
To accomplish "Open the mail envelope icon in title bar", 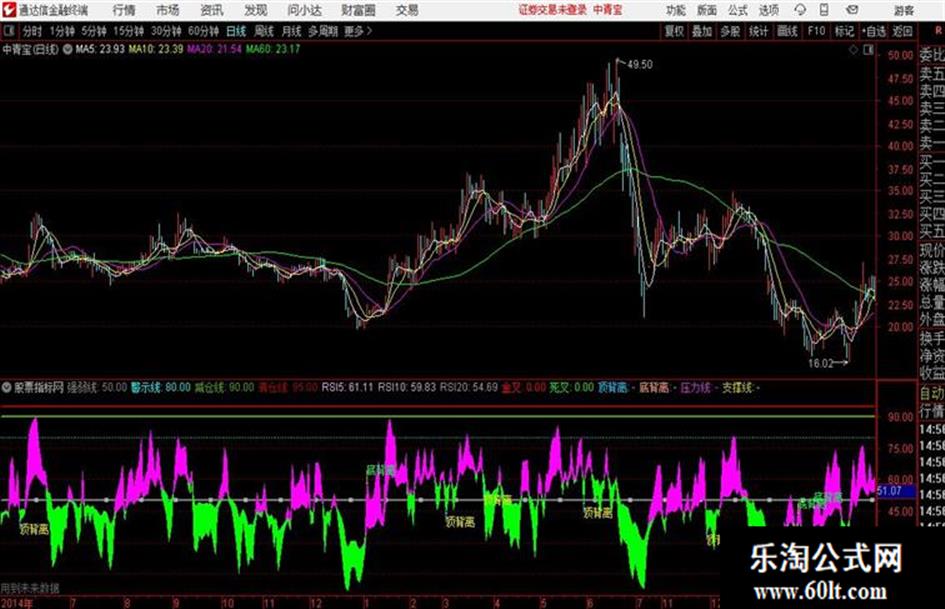I will pos(852,10).
